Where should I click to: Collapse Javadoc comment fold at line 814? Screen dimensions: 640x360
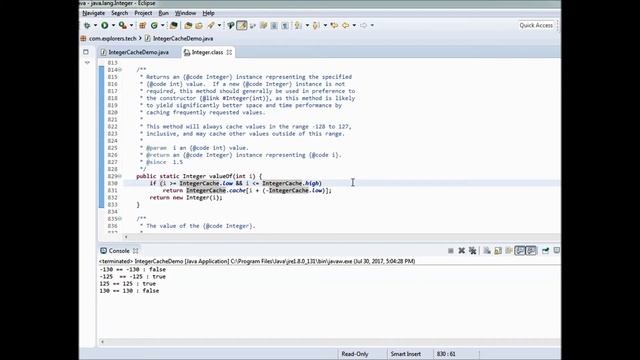pos(120,70)
